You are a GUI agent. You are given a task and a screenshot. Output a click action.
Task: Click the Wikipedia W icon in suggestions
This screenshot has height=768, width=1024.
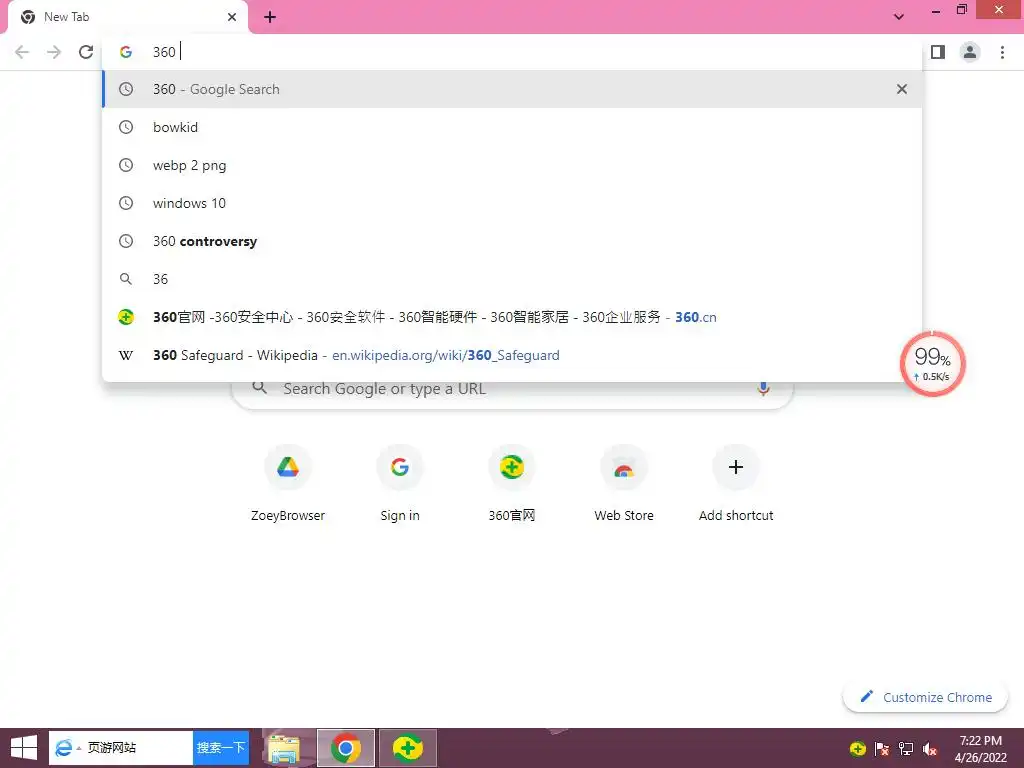[126, 355]
